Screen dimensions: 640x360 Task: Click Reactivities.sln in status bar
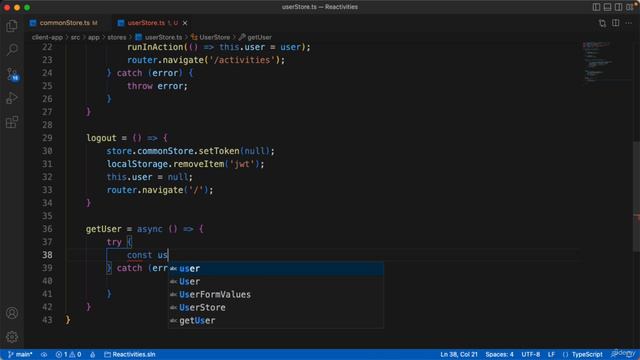pyautogui.click(x=129, y=354)
